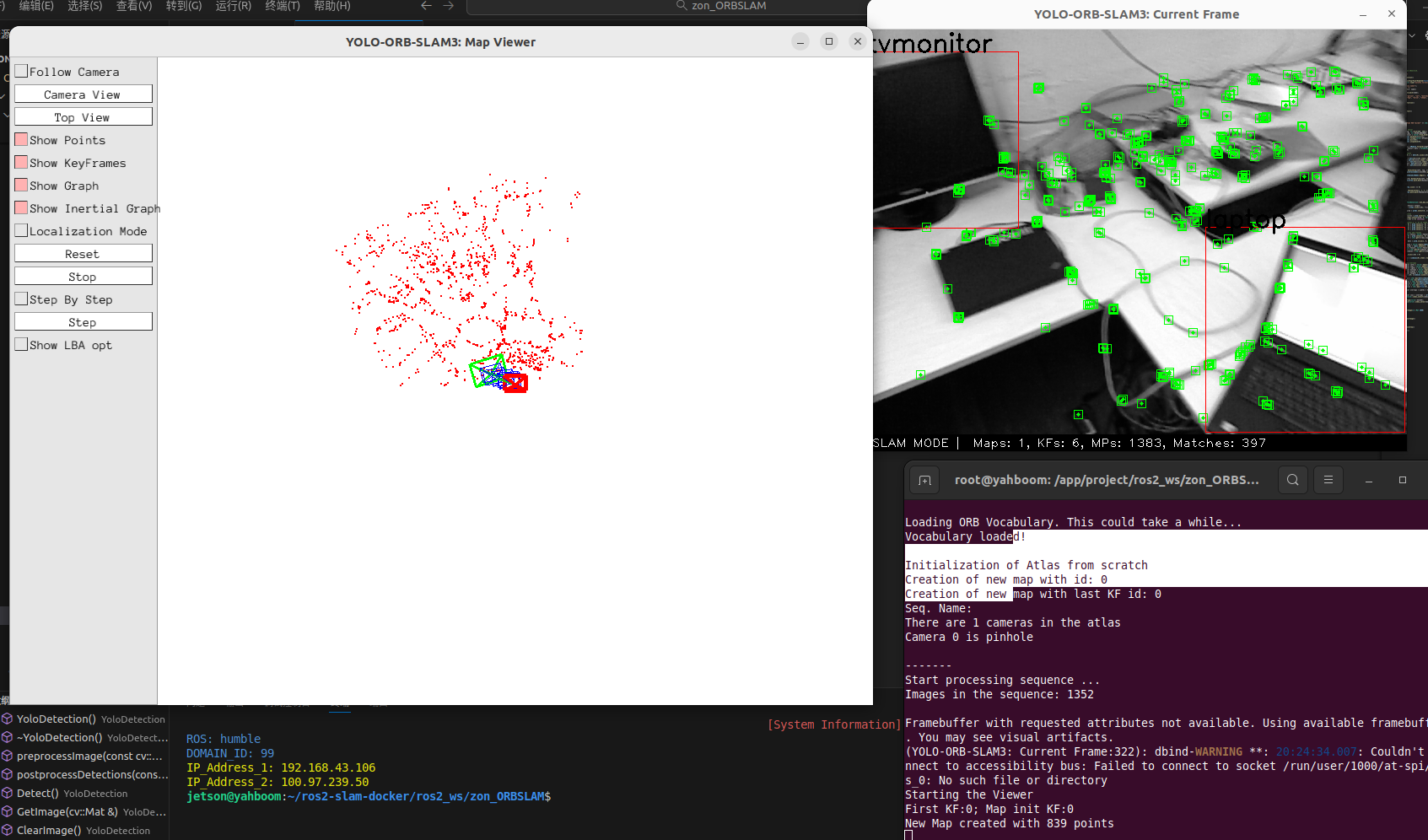Click the jetson@yahboom terminal prompt

point(369,796)
